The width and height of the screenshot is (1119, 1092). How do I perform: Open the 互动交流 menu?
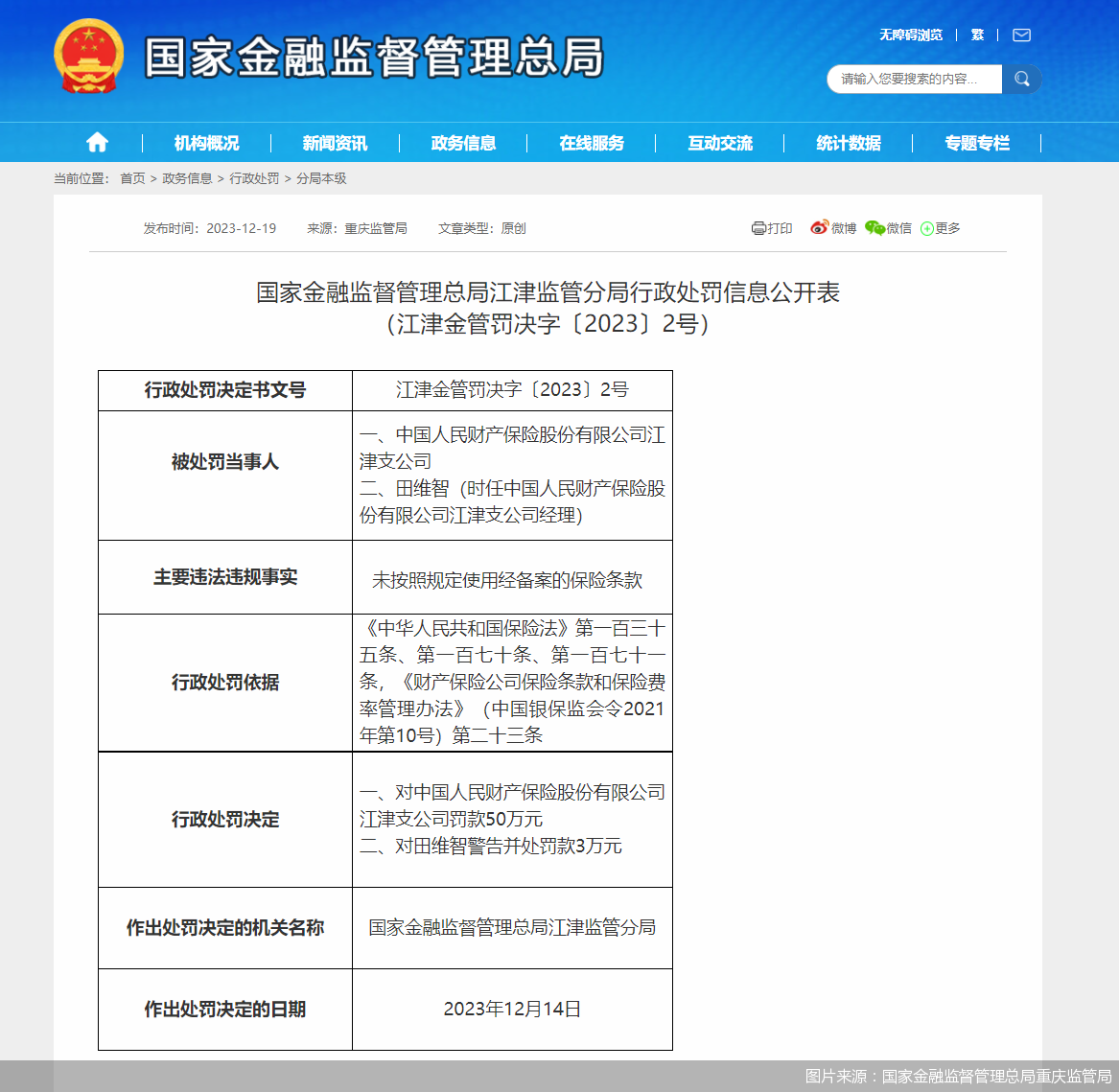point(720,143)
